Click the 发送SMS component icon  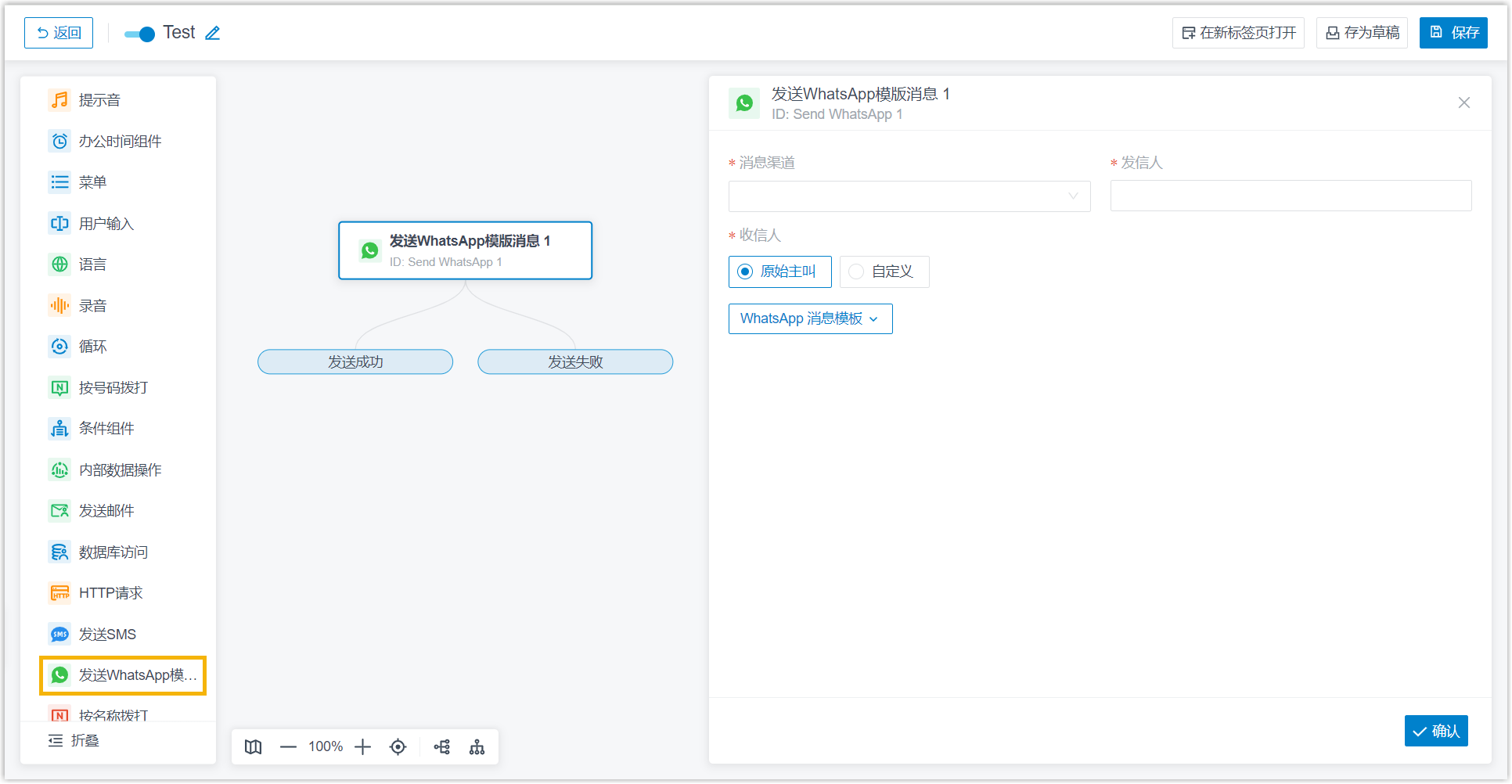(59, 635)
